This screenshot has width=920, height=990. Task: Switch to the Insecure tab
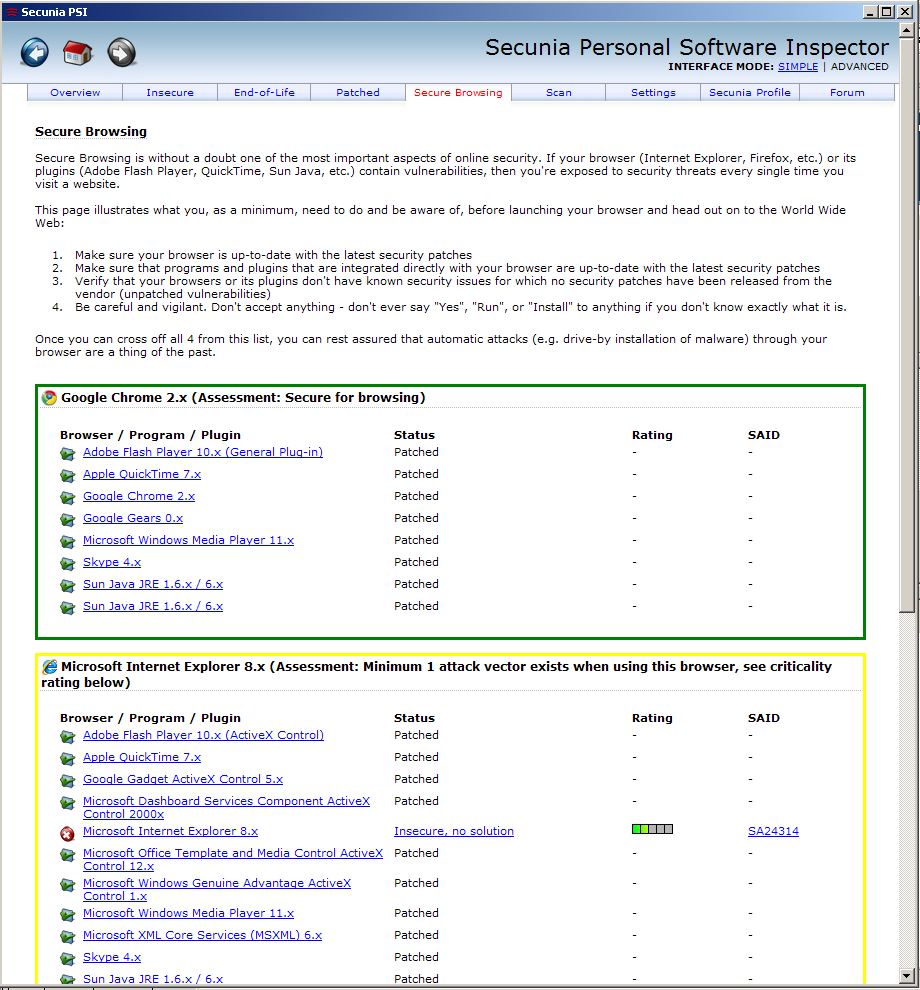(x=170, y=92)
